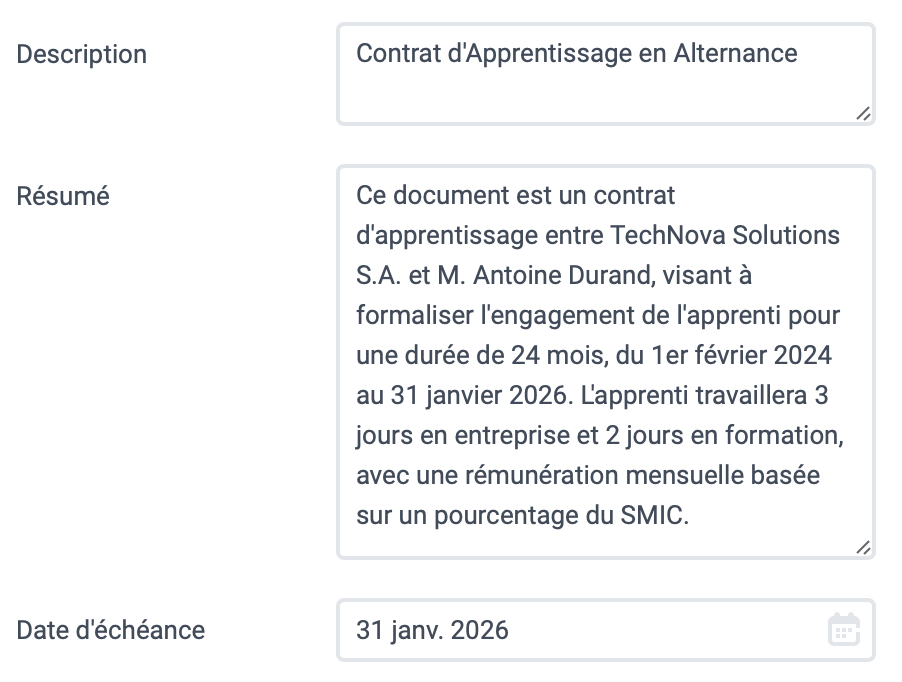Click the "Description" field label

click(x=82, y=55)
